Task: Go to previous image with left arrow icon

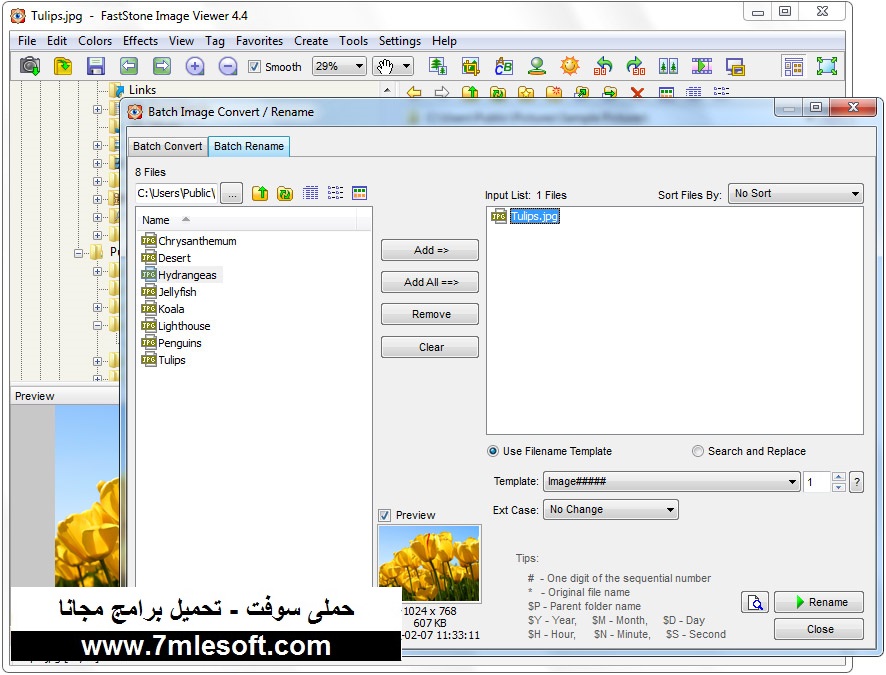Action: [x=129, y=66]
